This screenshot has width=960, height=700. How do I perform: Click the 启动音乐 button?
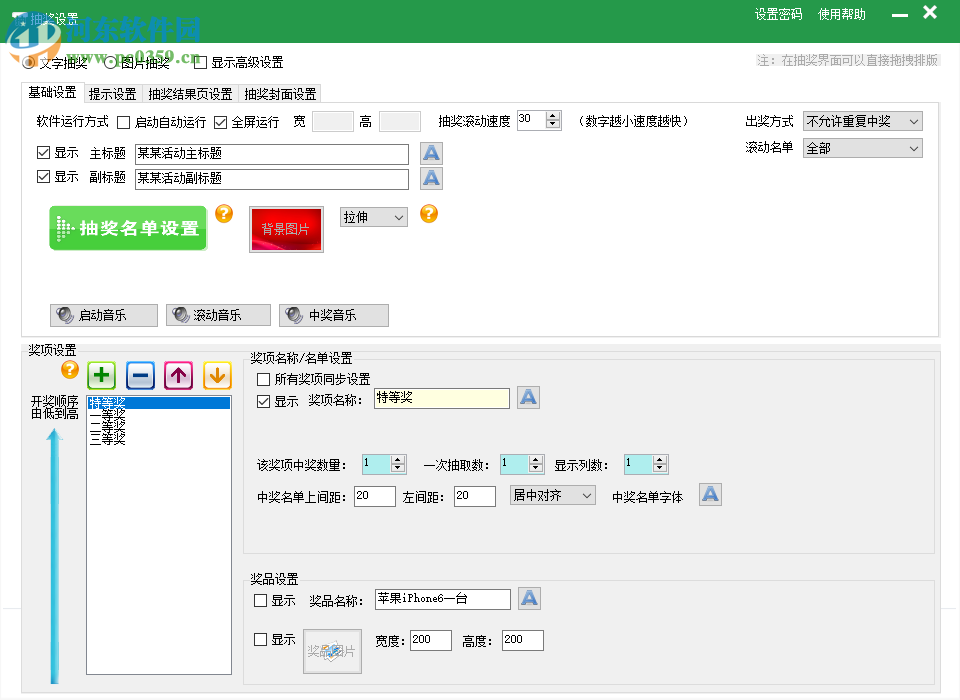tap(103, 315)
